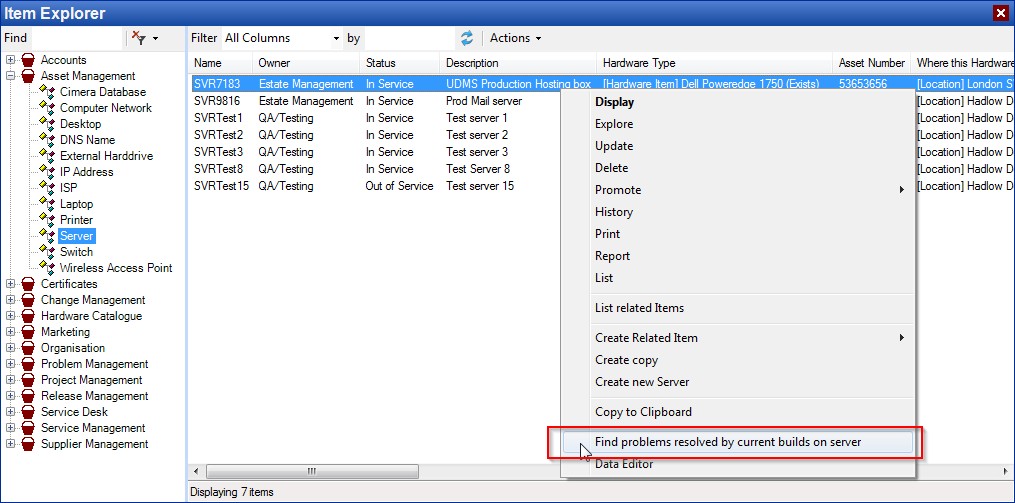This screenshot has width=1015, height=503.
Task: Click the Certificates basket icon
Action: click(x=28, y=284)
